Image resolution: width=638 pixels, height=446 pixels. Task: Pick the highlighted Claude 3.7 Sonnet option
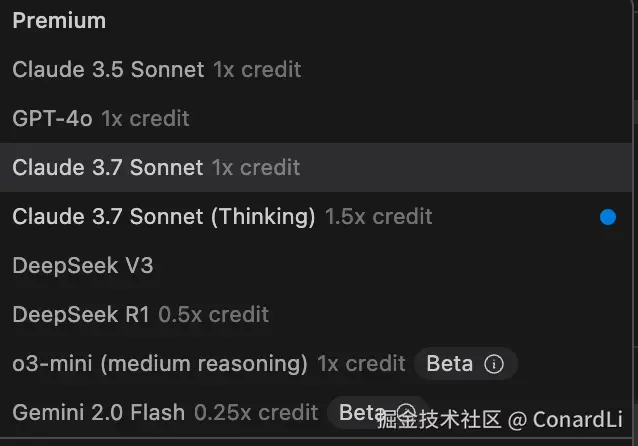coord(107,168)
